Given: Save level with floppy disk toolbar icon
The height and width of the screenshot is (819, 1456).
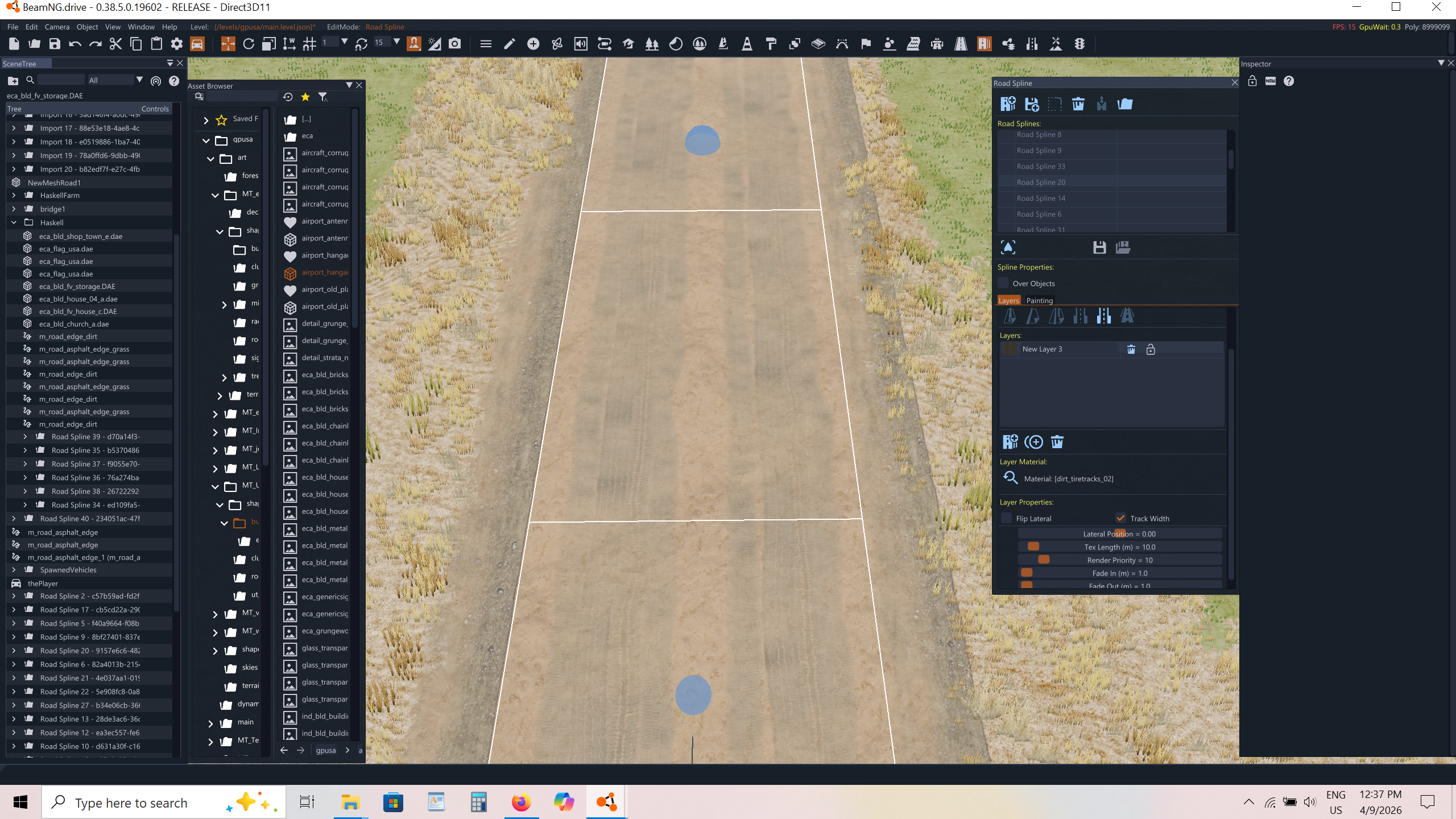Looking at the screenshot, I should click(x=55, y=44).
